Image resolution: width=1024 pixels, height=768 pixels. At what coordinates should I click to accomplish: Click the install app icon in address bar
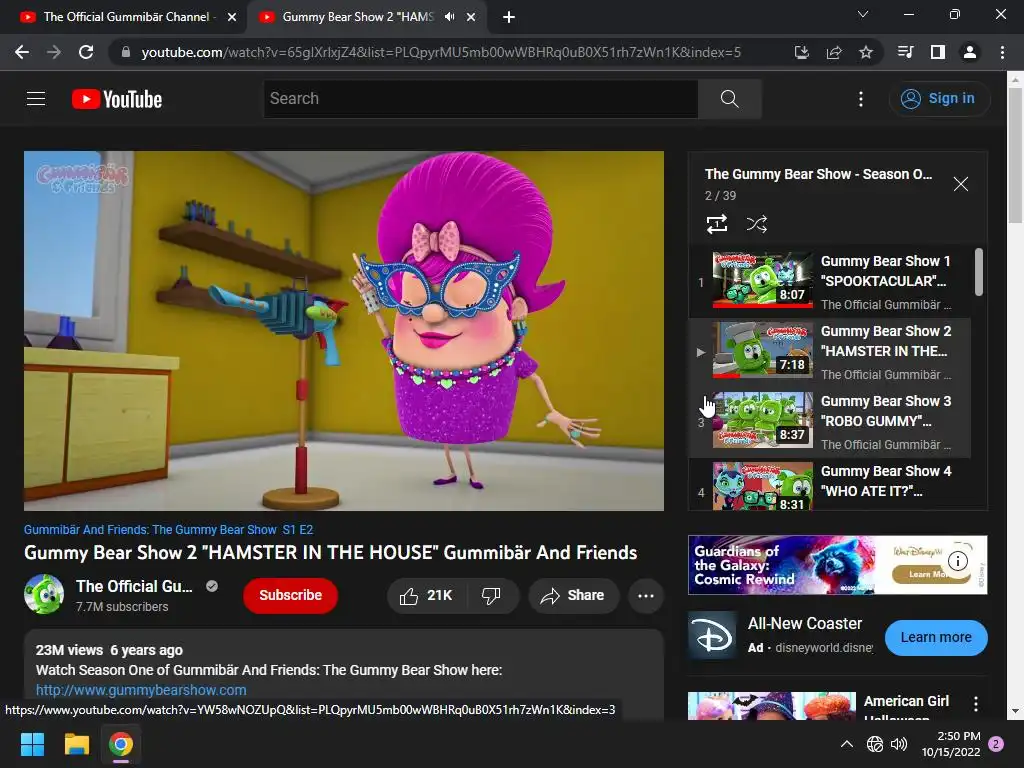click(x=801, y=52)
